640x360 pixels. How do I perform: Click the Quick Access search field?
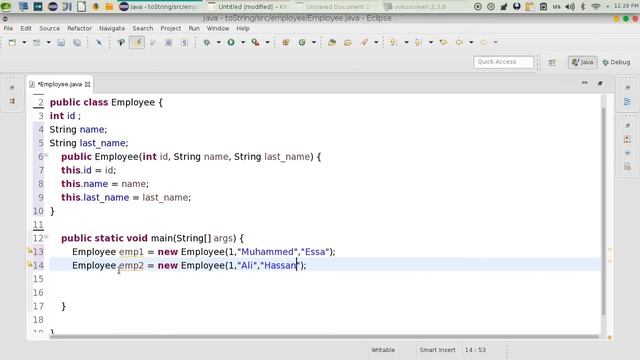tap(503, 62)
